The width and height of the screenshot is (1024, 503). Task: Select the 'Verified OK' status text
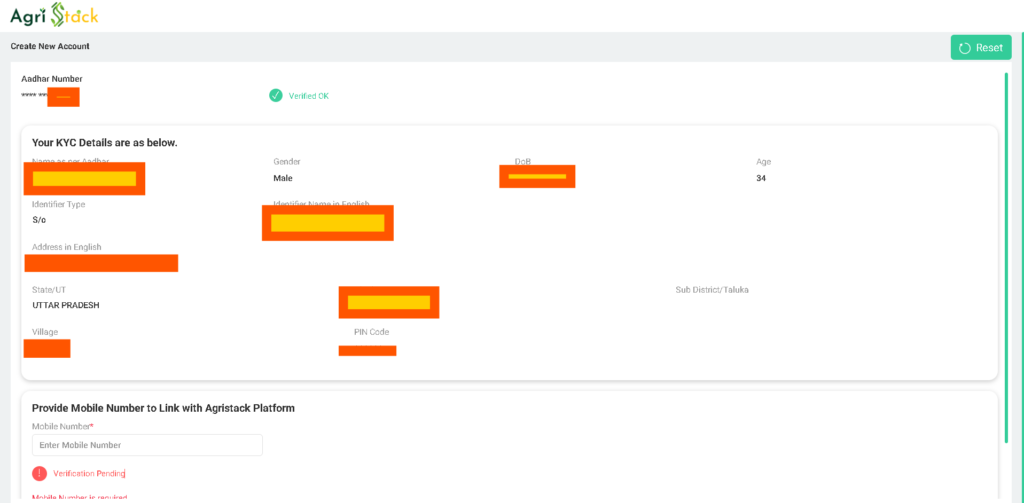309,96
